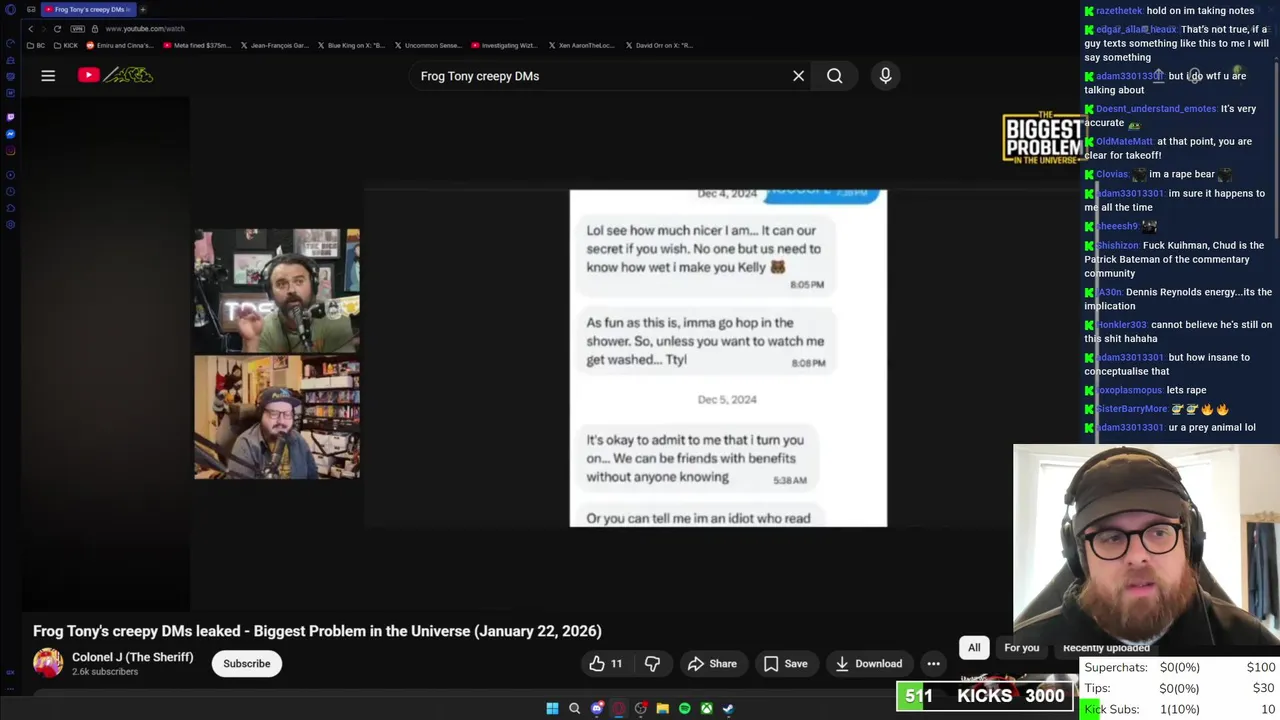Open the BC bookmarks folder
The height and width of the screenshot is (720, 1280).
[36, 45]
